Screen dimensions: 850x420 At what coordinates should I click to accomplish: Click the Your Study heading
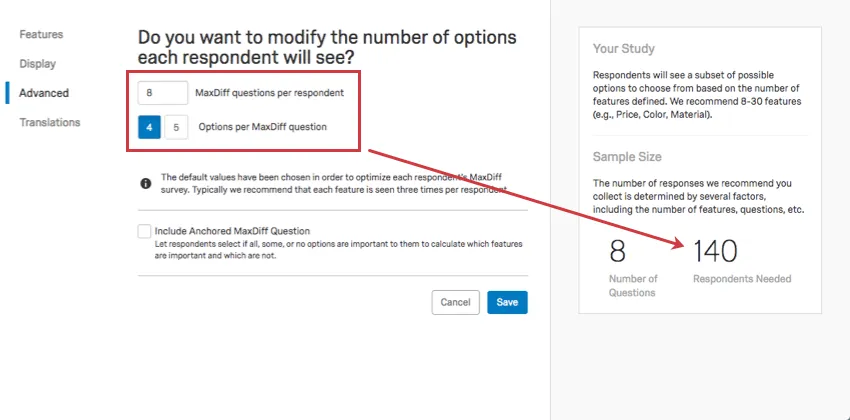(624, 48)
